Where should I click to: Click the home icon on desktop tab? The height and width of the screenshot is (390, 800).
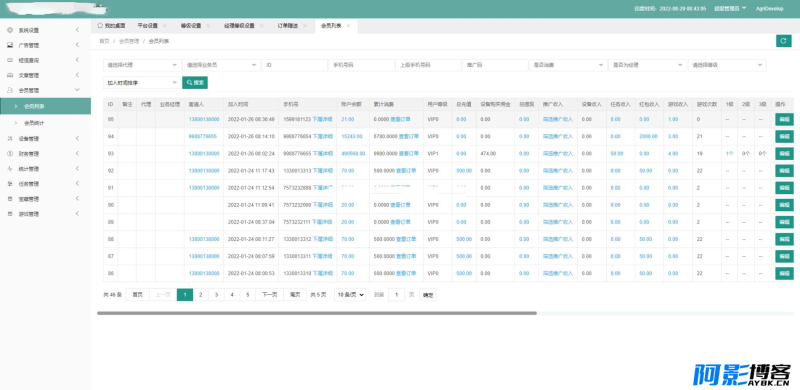click(x=100, y=25)
